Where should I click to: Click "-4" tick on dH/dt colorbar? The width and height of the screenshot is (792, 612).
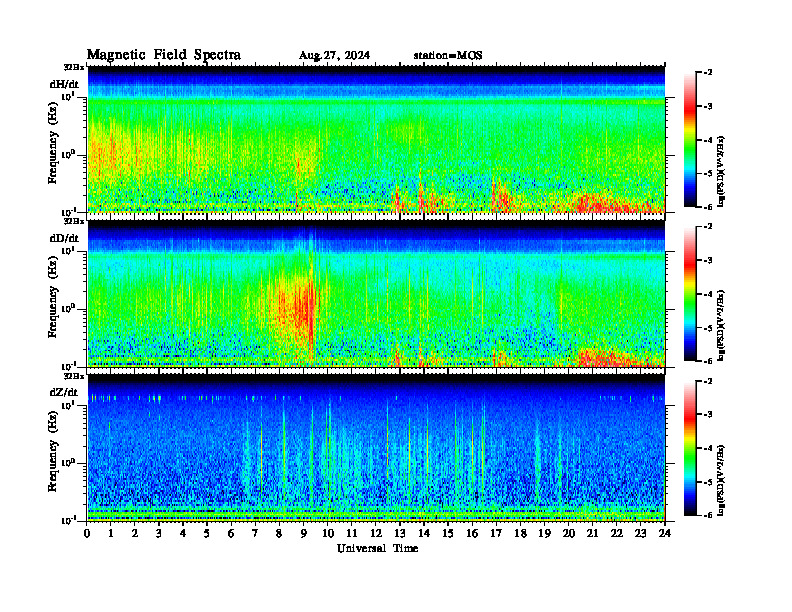708,140
